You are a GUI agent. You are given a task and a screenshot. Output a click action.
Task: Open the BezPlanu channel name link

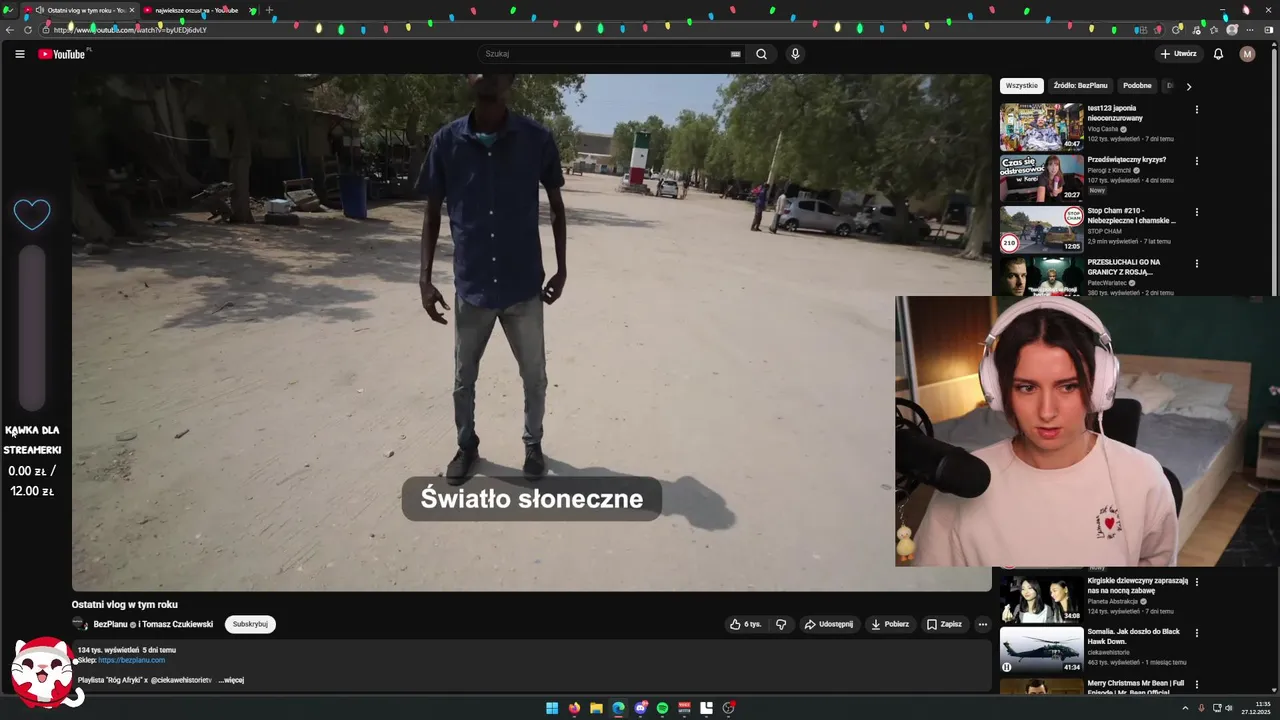pos(111,624)
